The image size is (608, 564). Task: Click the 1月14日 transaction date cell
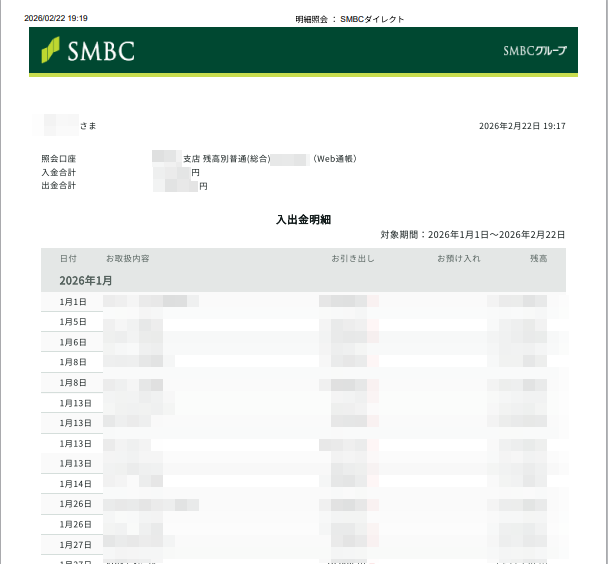pos(75,484)
